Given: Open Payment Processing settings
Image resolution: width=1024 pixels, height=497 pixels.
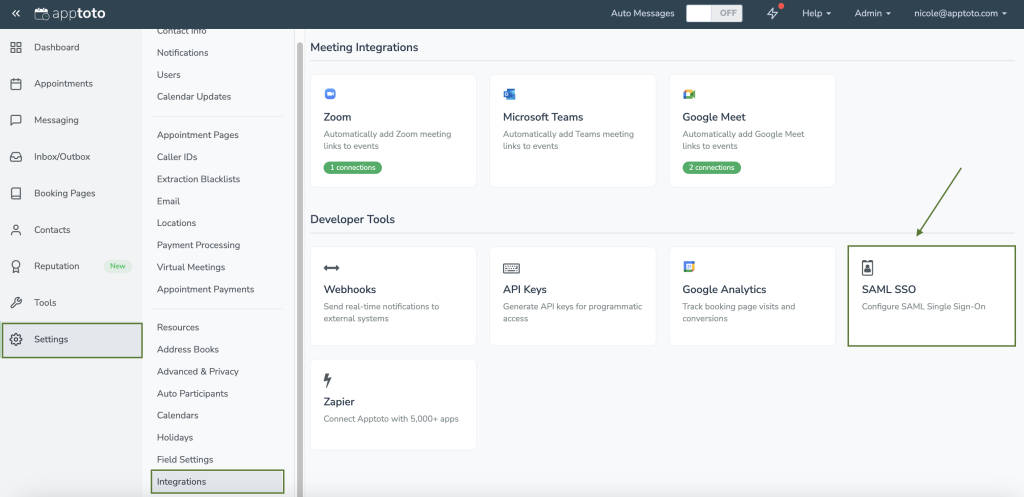Looking at the screenshot, I should 199,245.
